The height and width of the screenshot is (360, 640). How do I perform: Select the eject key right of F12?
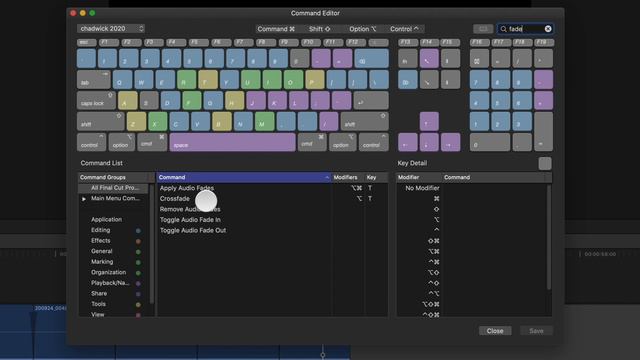coord(378,42)
